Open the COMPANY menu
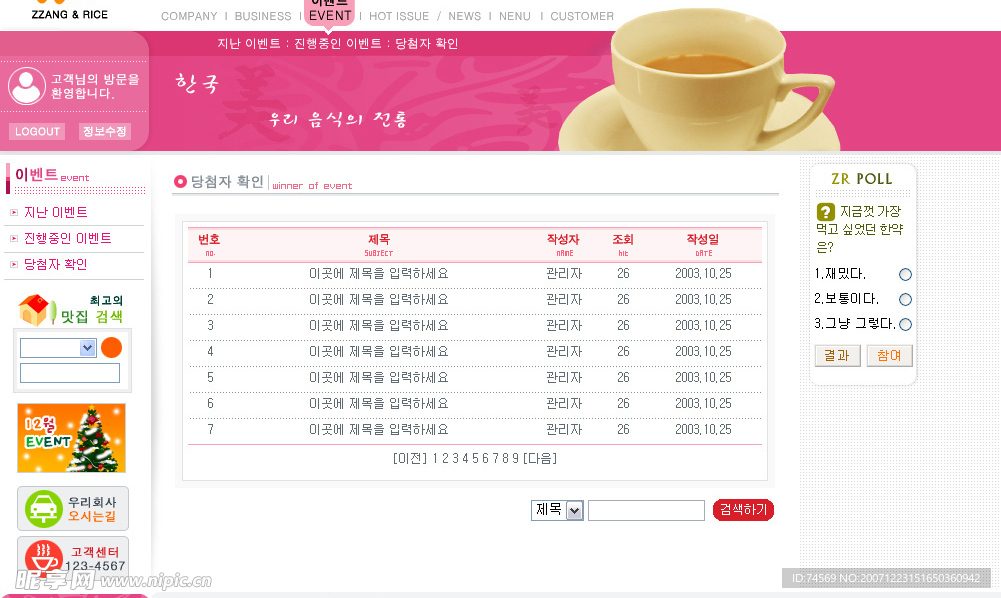 click(x=189, y=16)
